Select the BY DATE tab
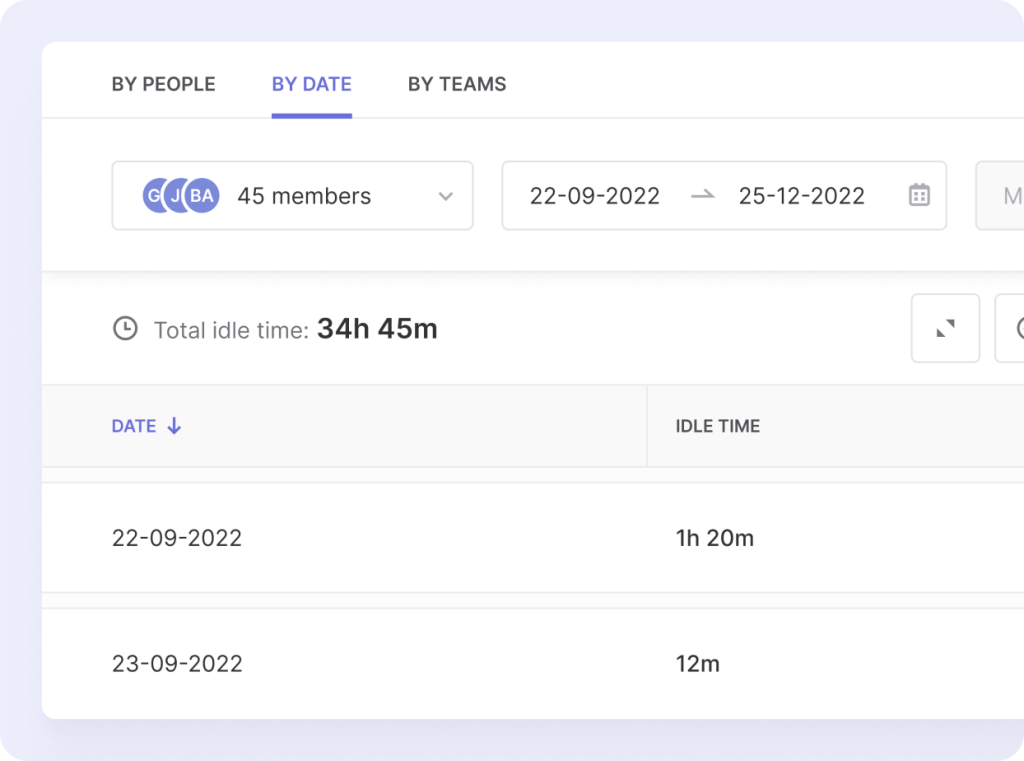Screen dimensions: 1024x761 tap(311, 85)
